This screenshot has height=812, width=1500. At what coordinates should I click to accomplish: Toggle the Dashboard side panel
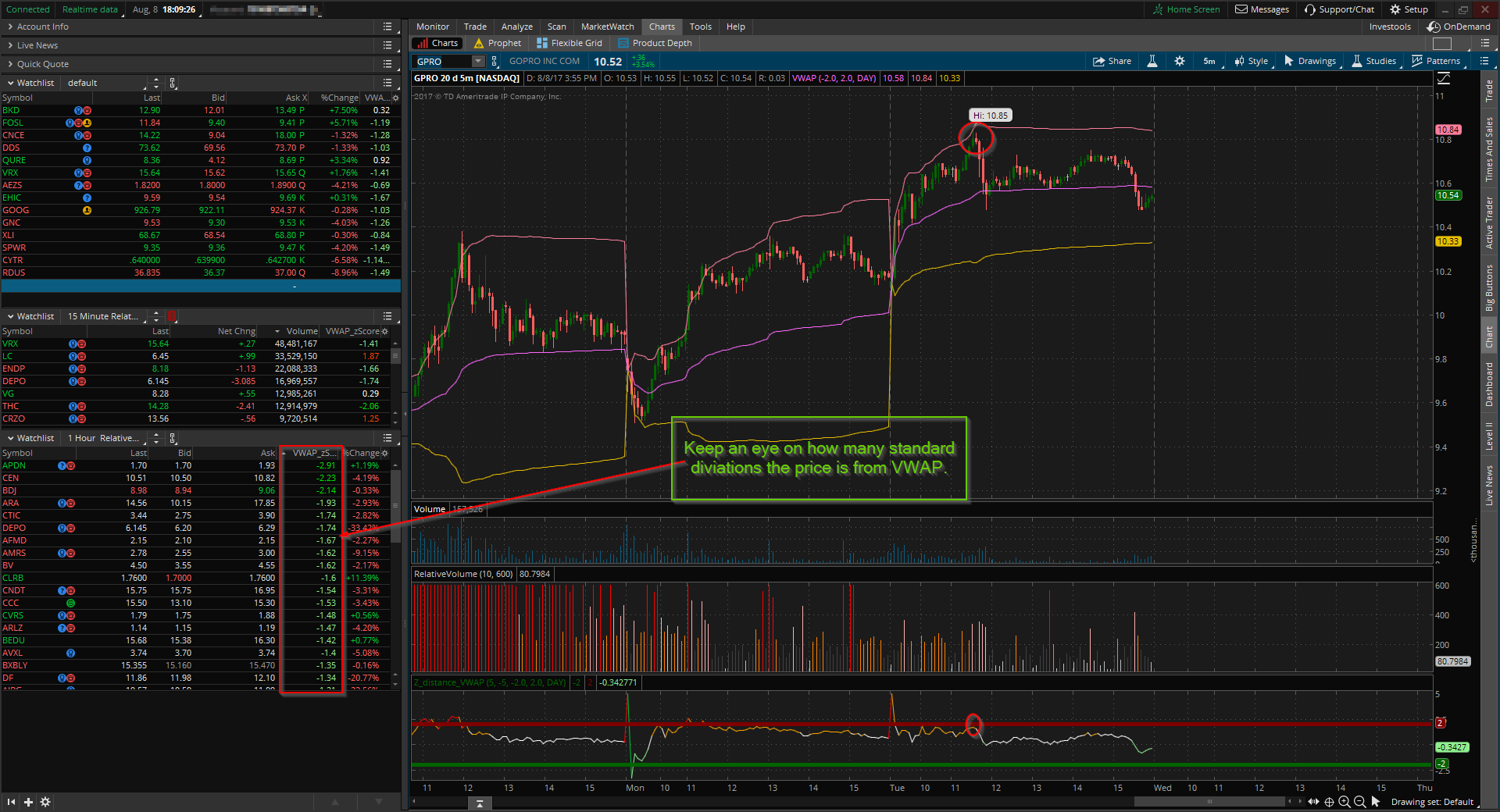[x=1489, y=384]
